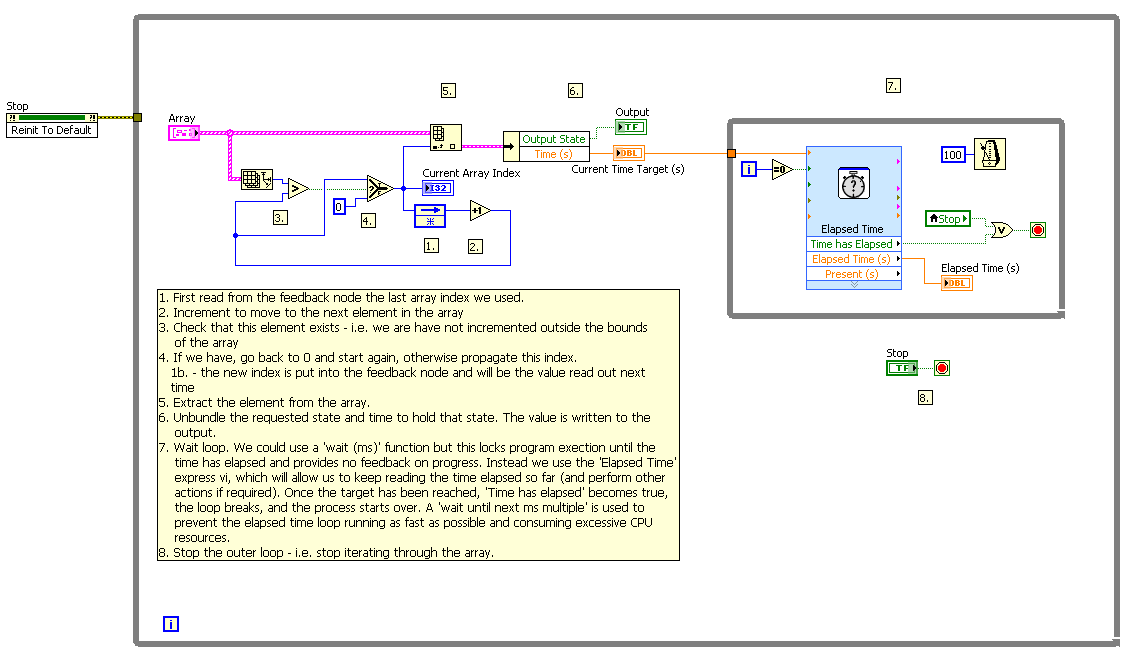Click the 100 numeric constant
The height and width of the screenshot is (664, 1141).
pyautogui.click(x=953, y=153)
